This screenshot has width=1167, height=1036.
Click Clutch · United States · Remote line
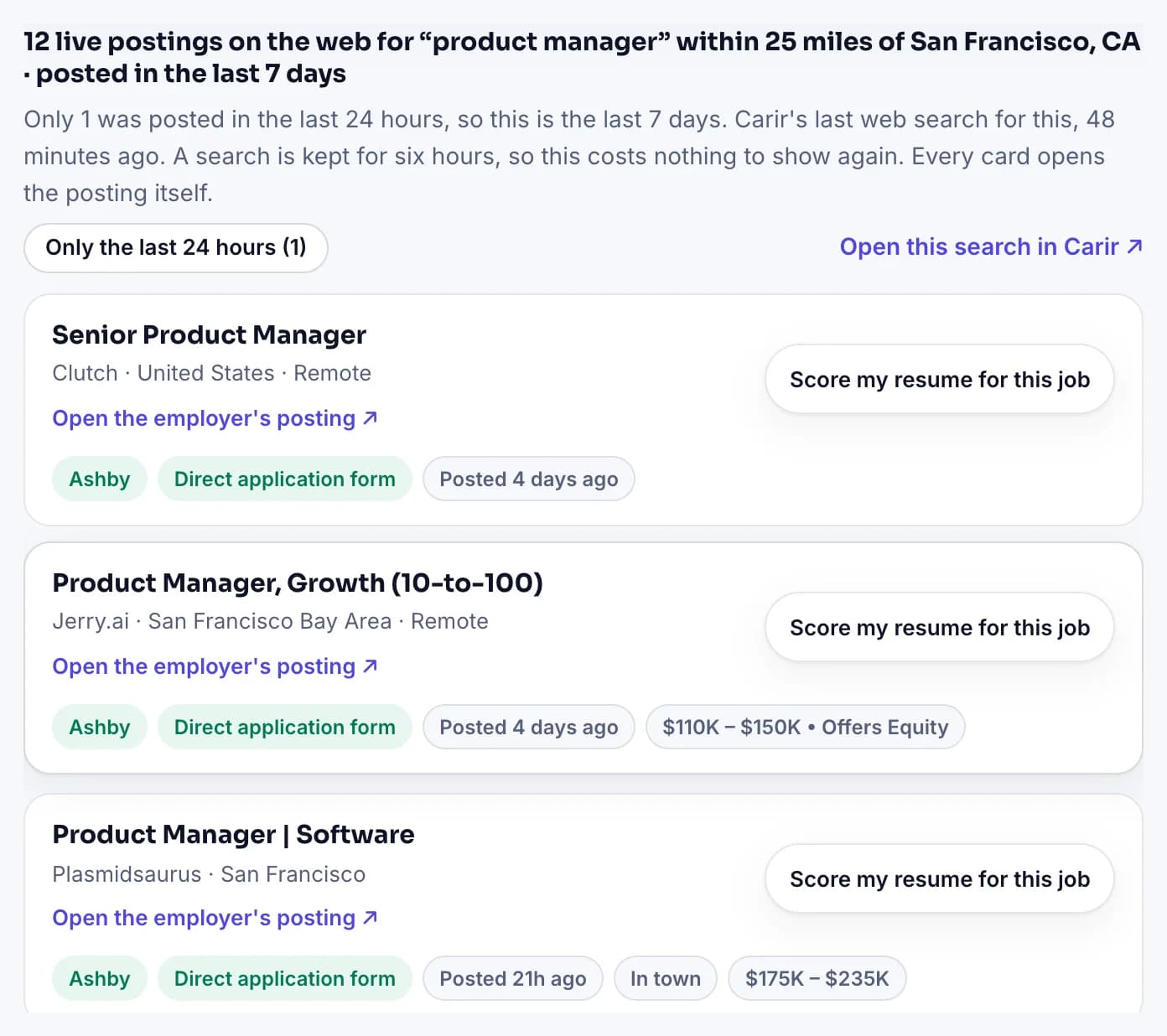[x=211, y=373]
